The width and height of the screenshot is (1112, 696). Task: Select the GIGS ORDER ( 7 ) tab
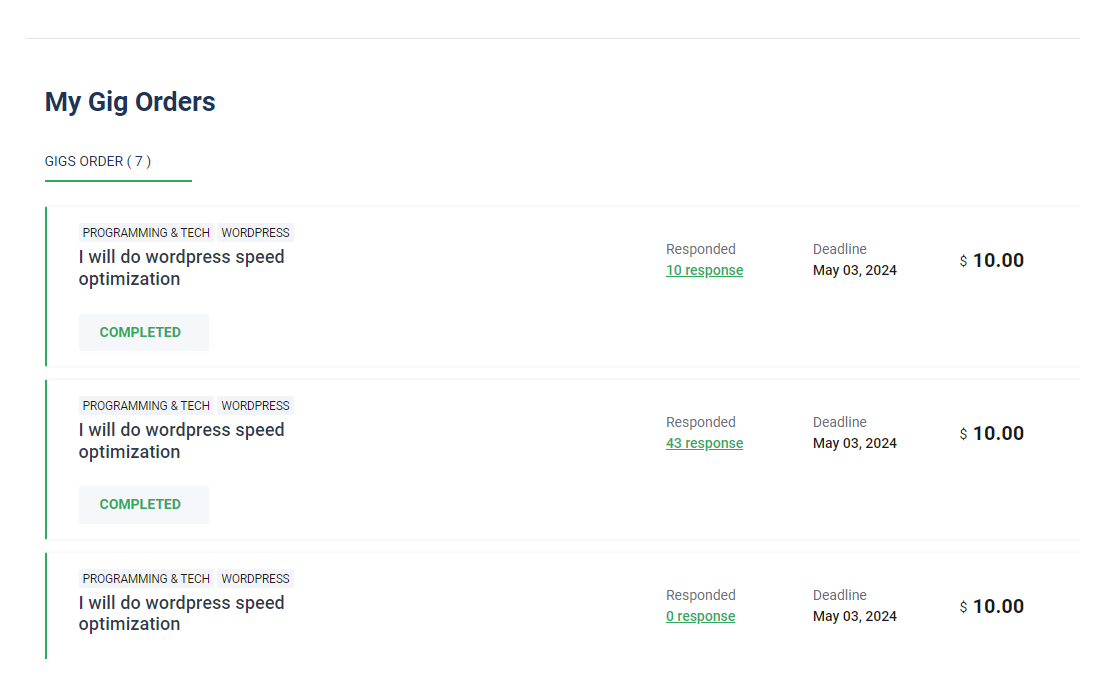98,161
